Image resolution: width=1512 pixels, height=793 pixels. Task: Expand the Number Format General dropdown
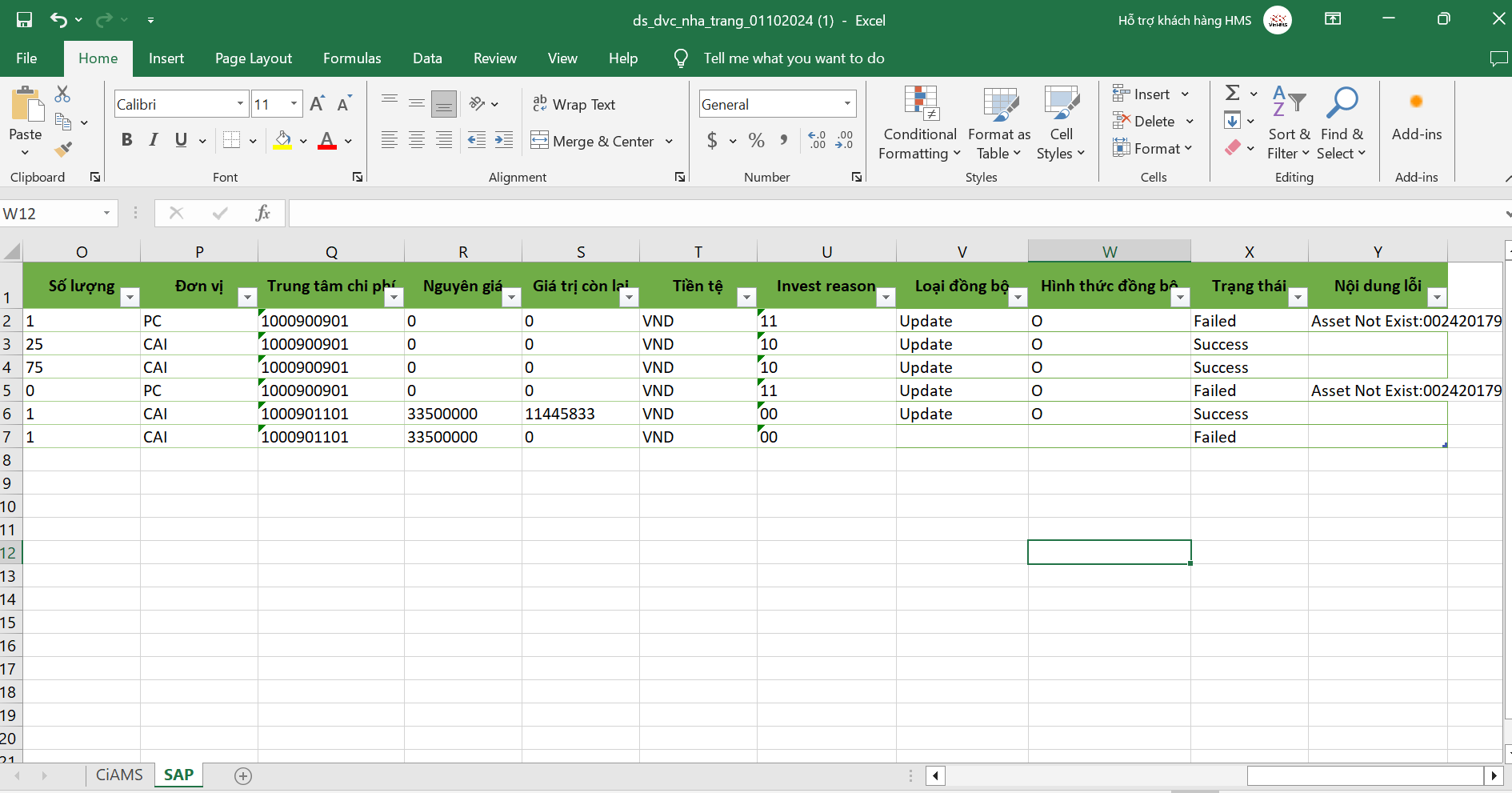pos(847,104)
